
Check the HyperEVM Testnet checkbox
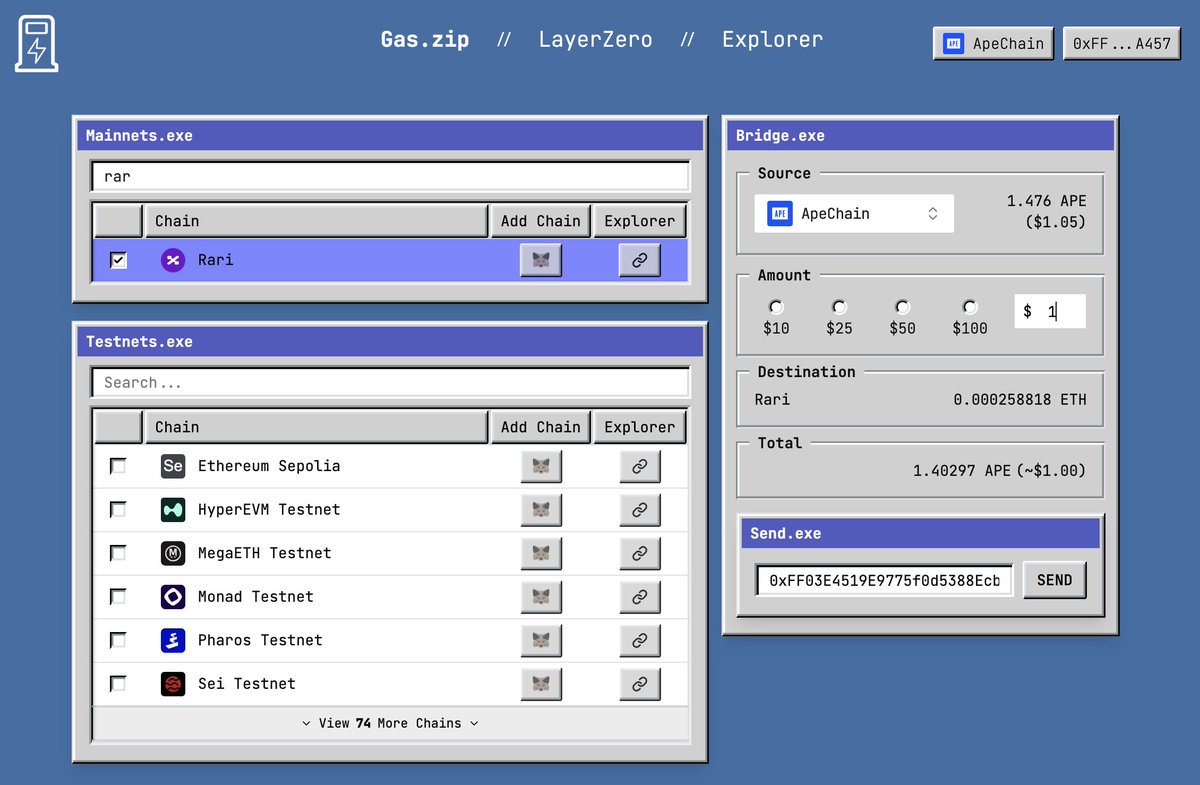tap(118, 510)
